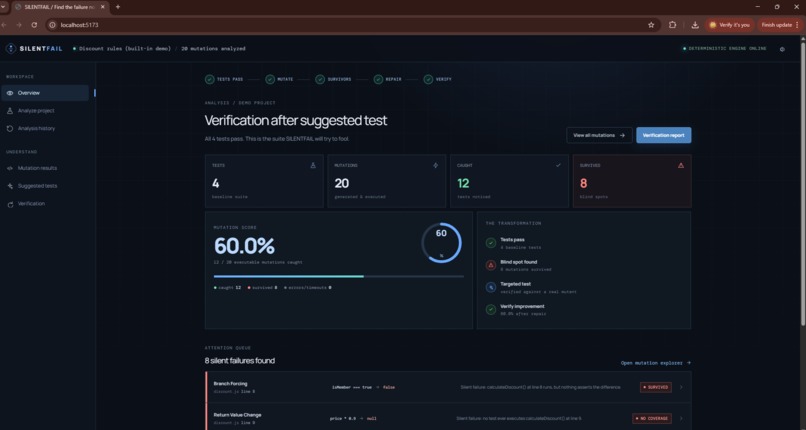This screenshot has width=806, height=430.
Task: Click 'price * 0.9' mutation code
Action: pos(344,419)
